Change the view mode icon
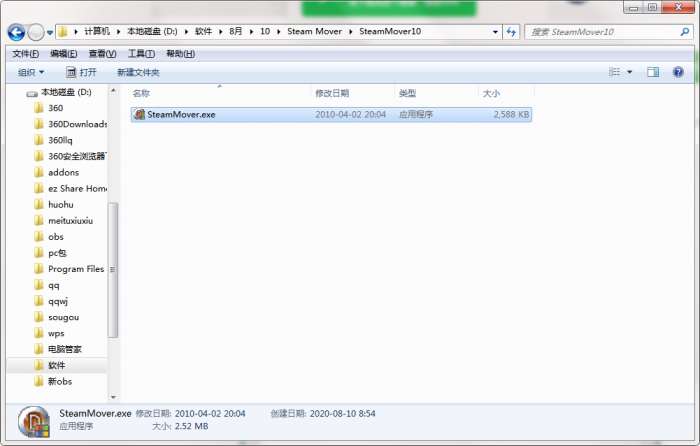Viewport: 700px width, 446px height. (x=615, y=72)
